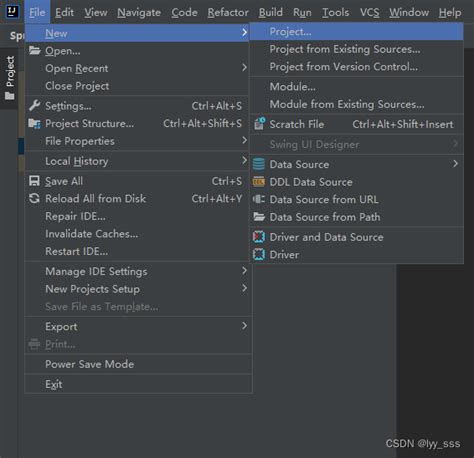Screen dimensions: 474x458
Task: Expand the Data Source submenu arrow
Action: [455, 163]
